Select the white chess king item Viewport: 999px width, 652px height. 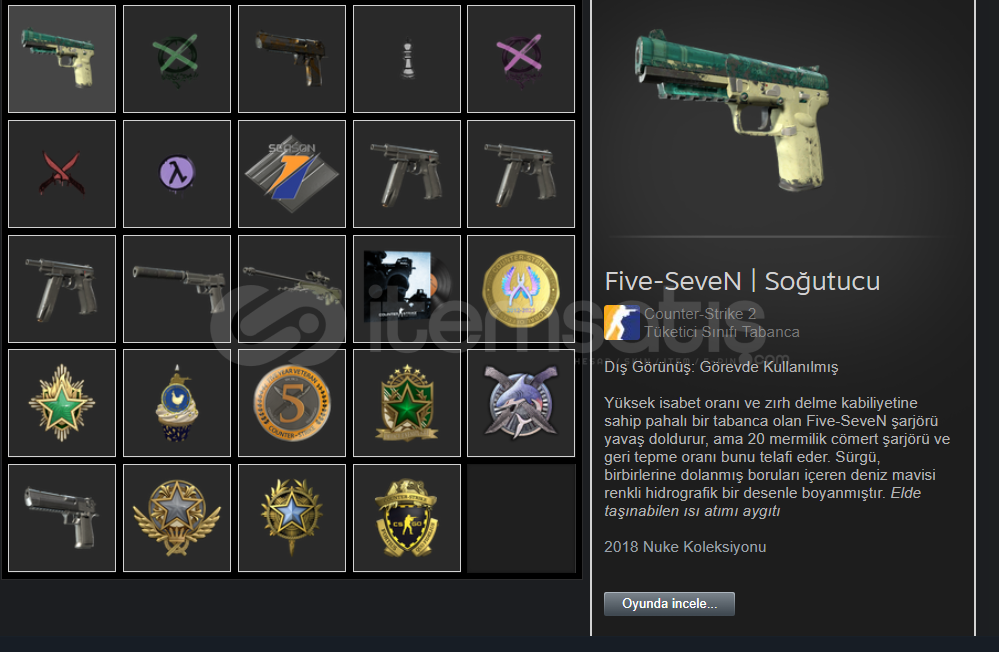406,59
